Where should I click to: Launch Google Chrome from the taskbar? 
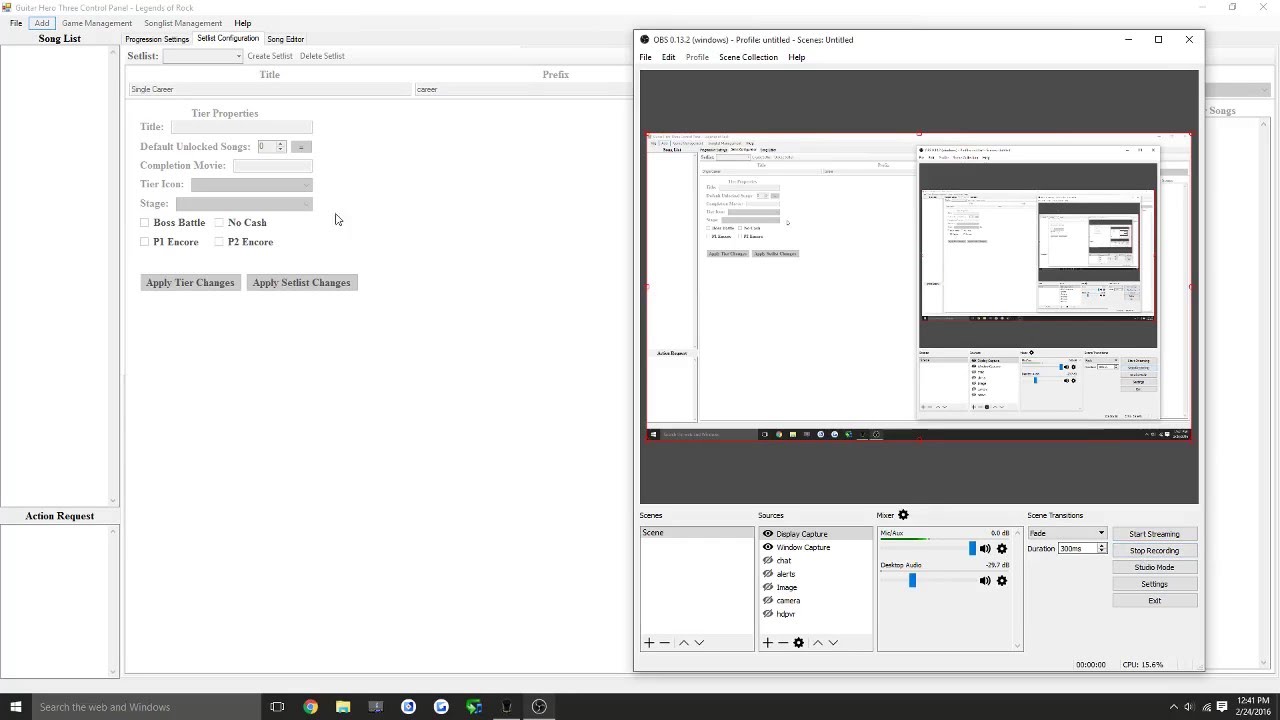click(310, 707)
